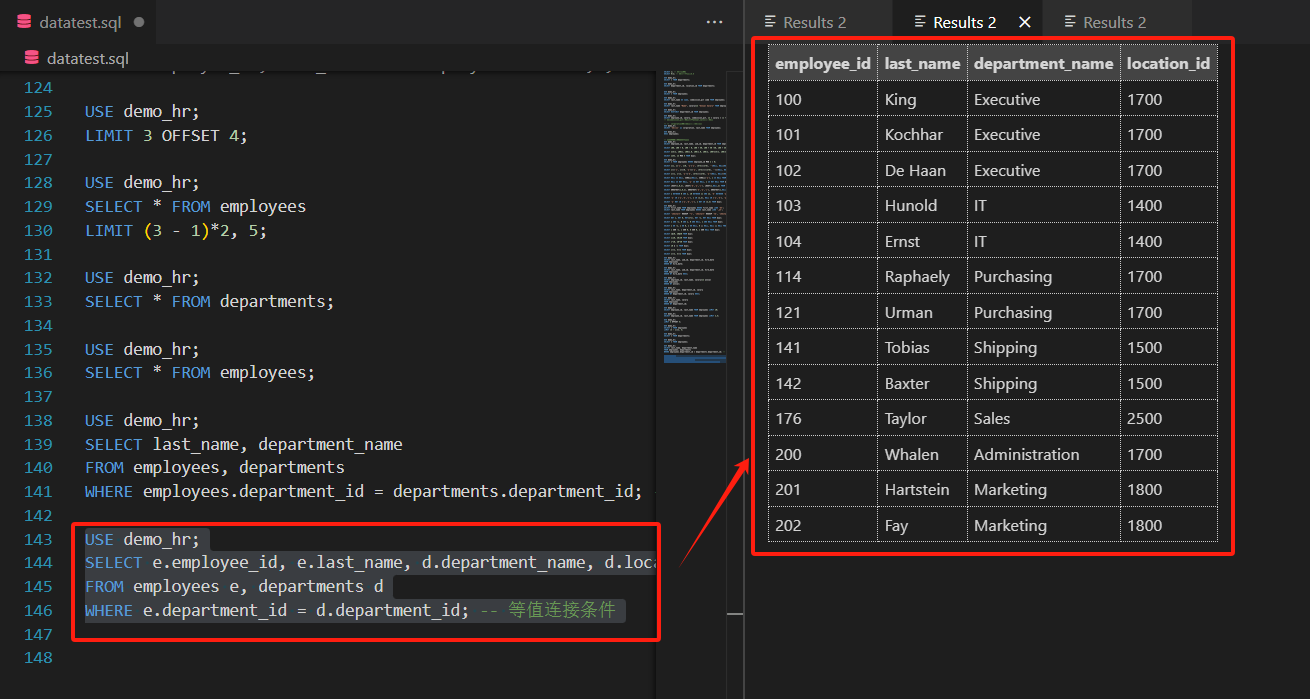The width and height of the screenshot is (1310, 699).
Task: Click line number 133 in the gutter
Action: point(38,301)
